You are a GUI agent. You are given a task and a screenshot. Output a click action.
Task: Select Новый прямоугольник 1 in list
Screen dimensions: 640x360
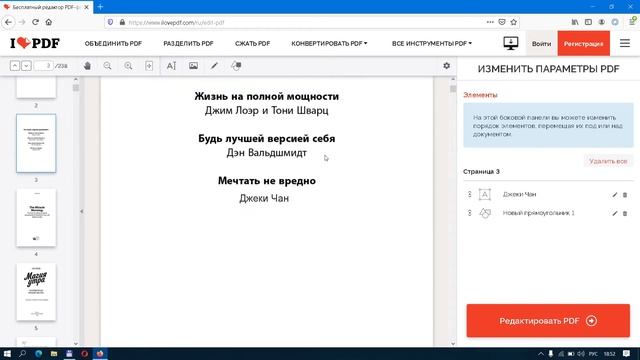click(538, 213)
